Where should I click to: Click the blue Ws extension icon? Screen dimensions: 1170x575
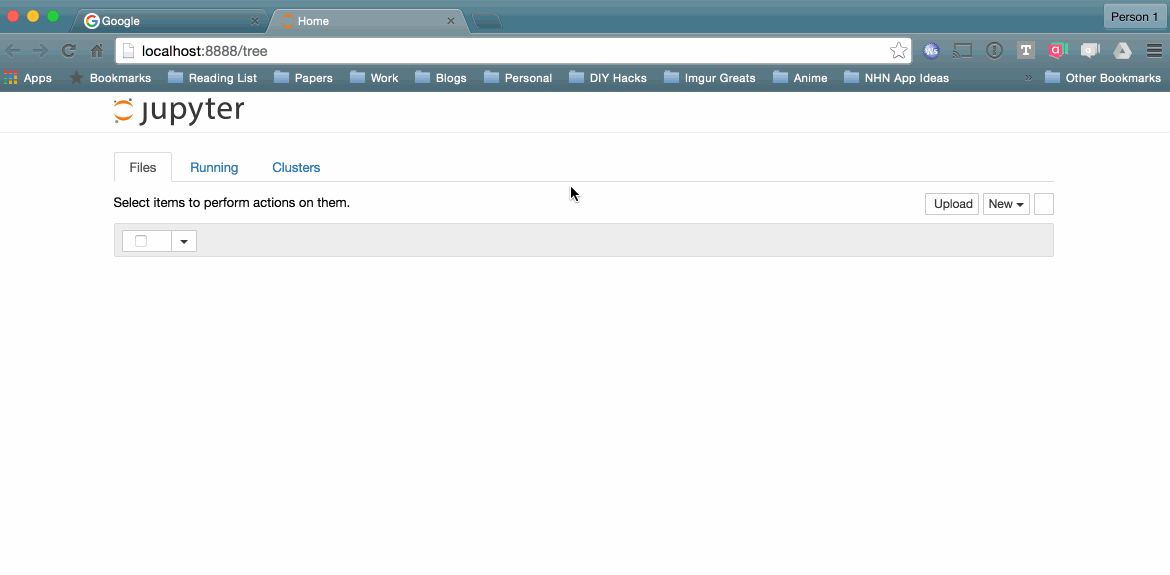tap(931, 51)
